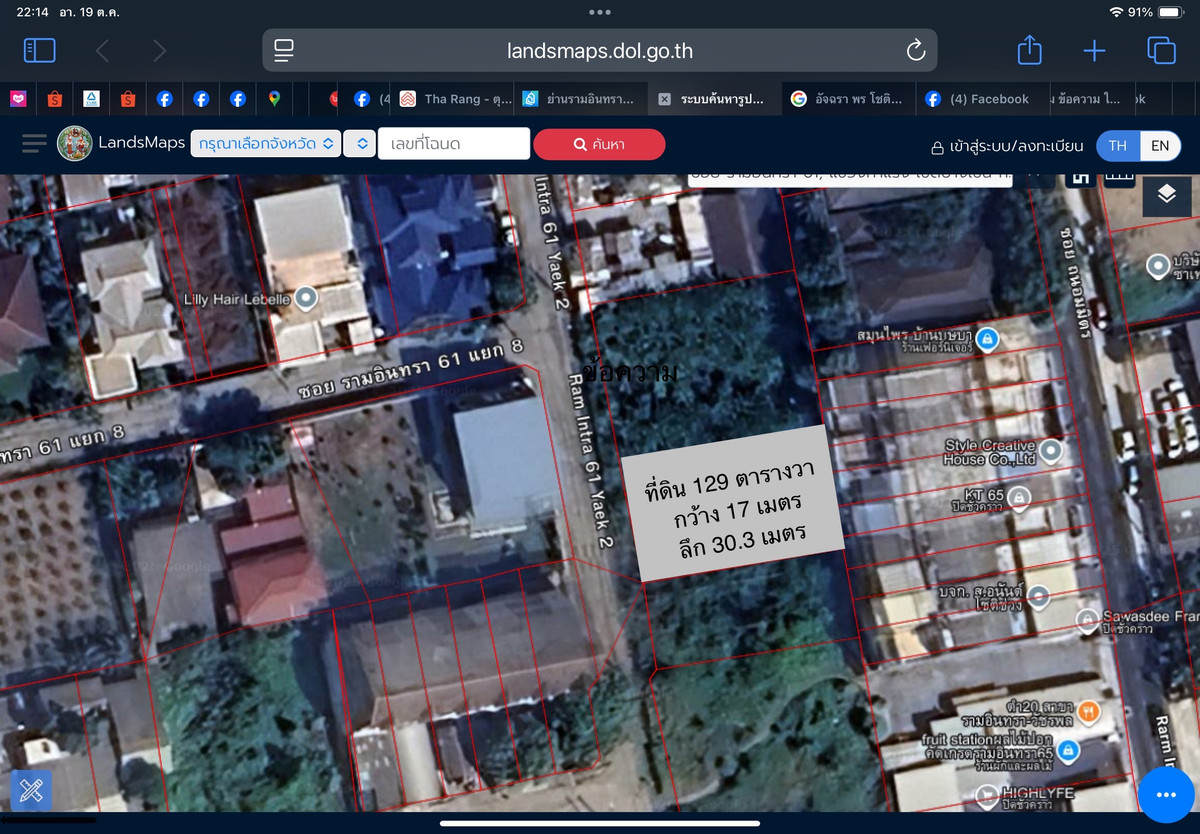Open page format menu in address bar
1200x834 pixels.
click(x=284, y=50)
